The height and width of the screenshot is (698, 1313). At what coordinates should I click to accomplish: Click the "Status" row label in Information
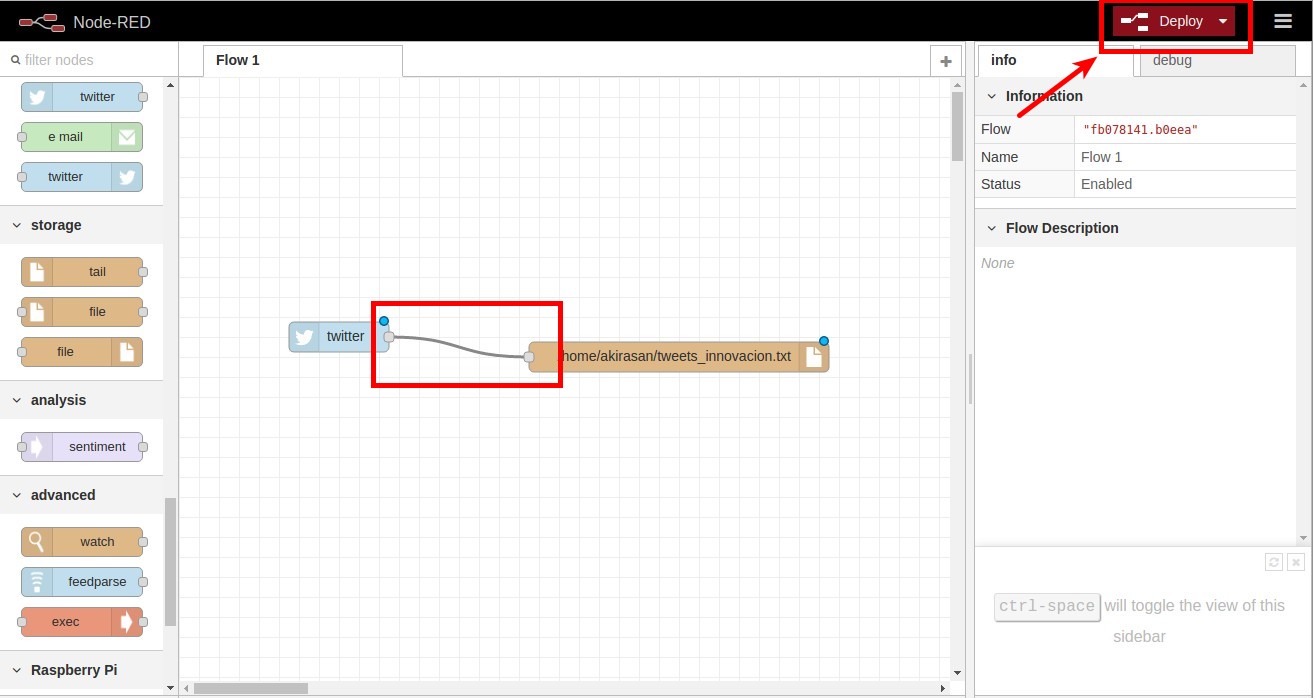[1001, 184]
